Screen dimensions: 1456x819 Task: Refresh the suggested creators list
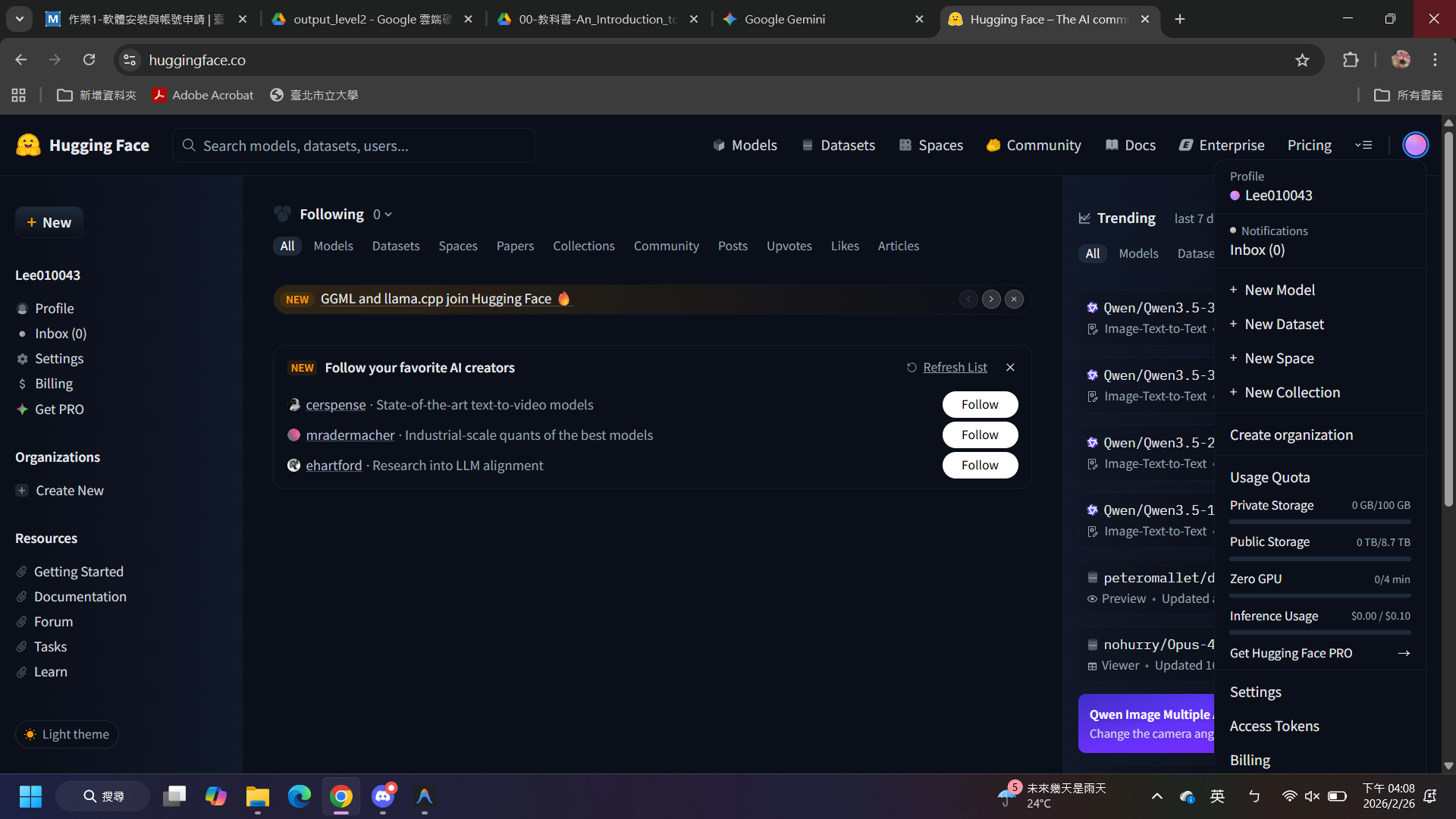[x=947, y=367]
